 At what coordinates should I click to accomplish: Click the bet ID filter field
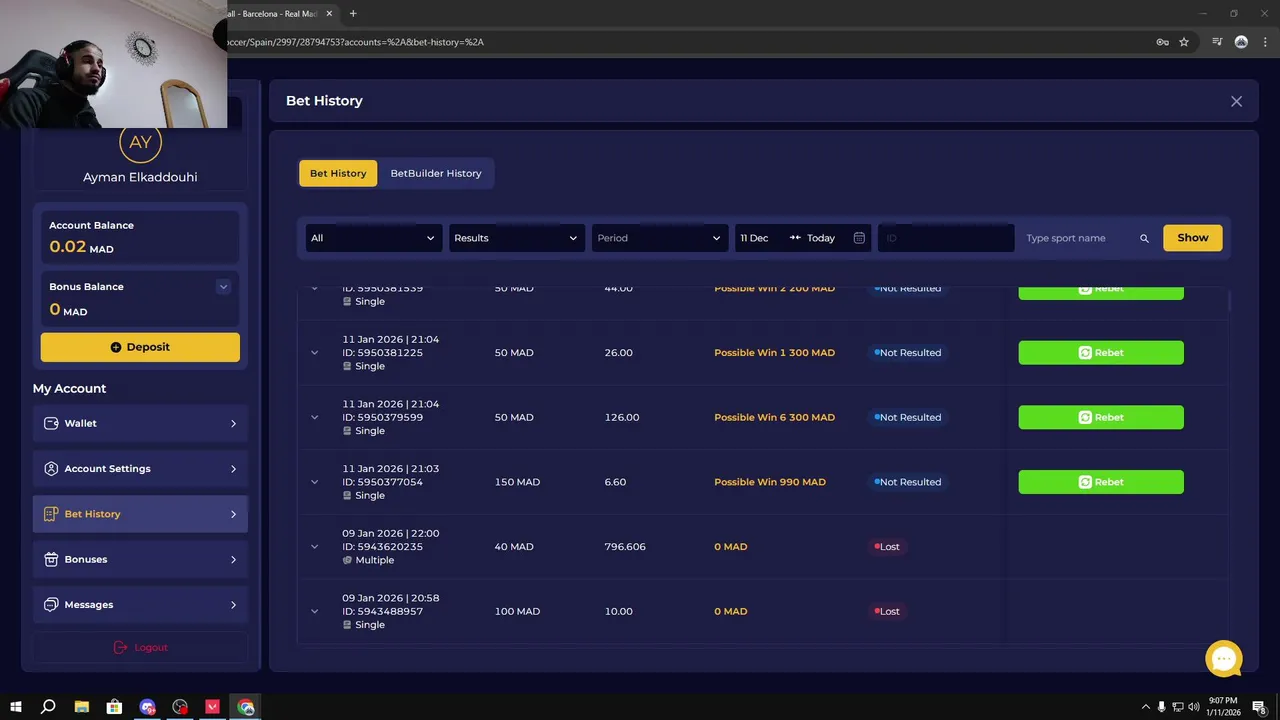coord(946,238)
